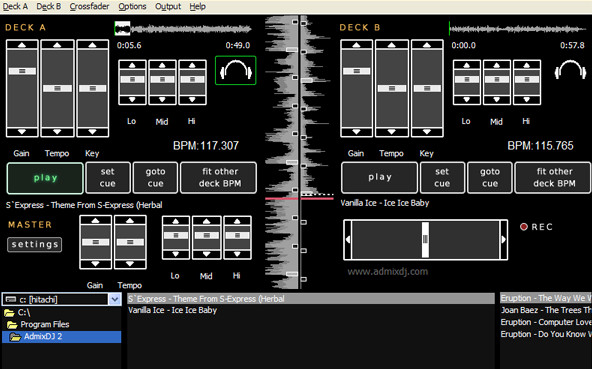Lower Deck B Key with down arrow
The width and height of the screenshot is (592, 369).
coord(427,132)
